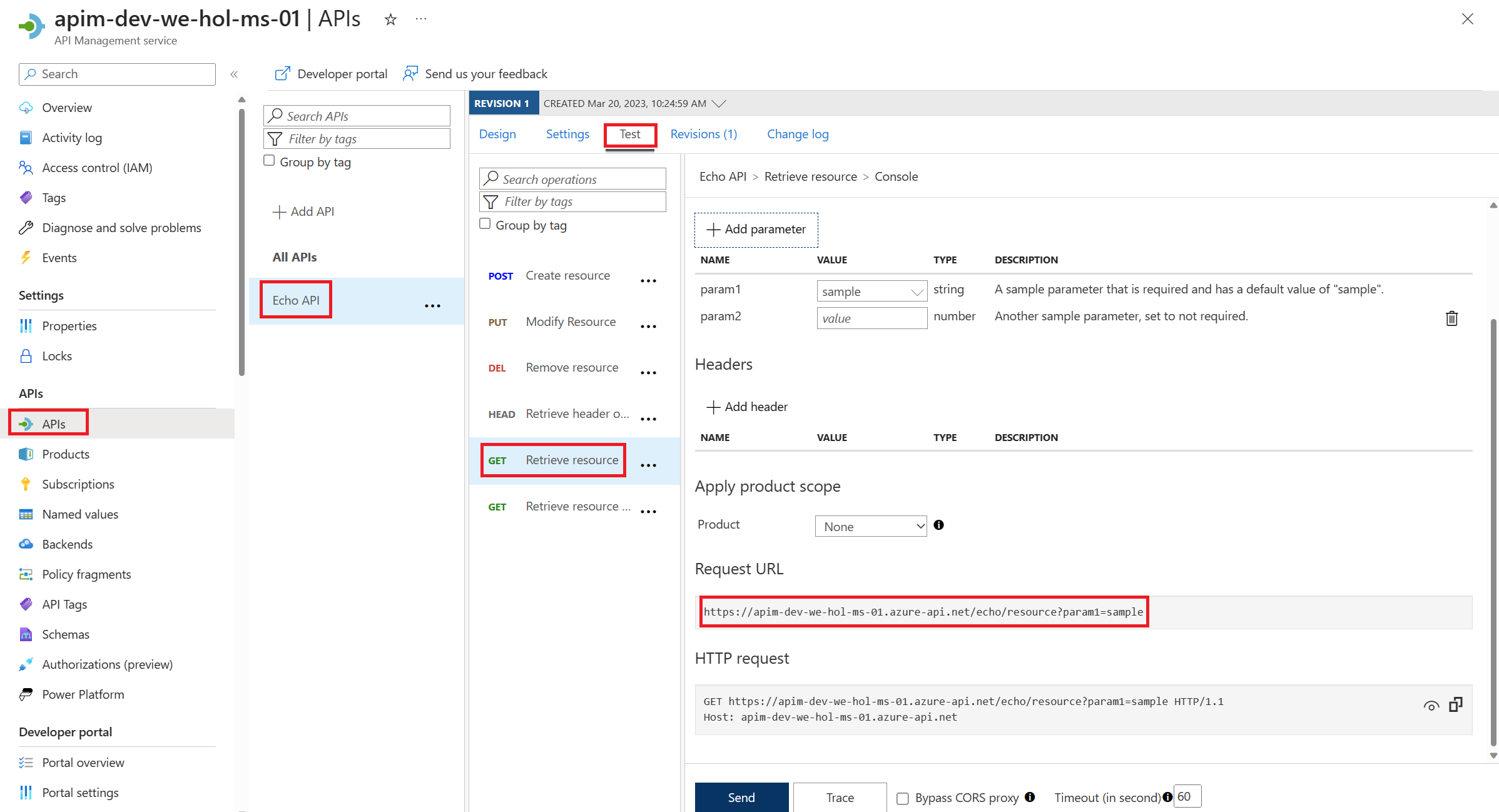
Task: Select the HEAD Retrieve header operation
Action: point(559,414)
